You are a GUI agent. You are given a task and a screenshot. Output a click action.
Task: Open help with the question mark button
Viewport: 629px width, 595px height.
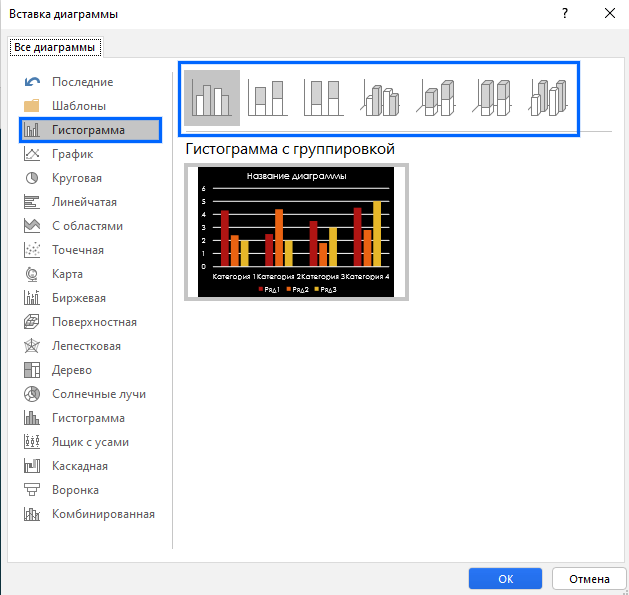566,14
